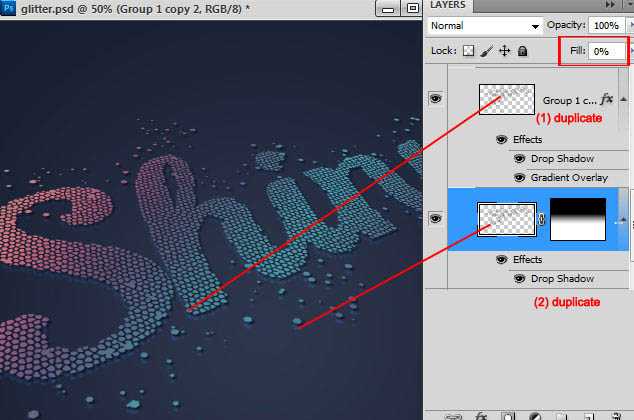Click the lock transparent pixels icon

coord(468,51)
